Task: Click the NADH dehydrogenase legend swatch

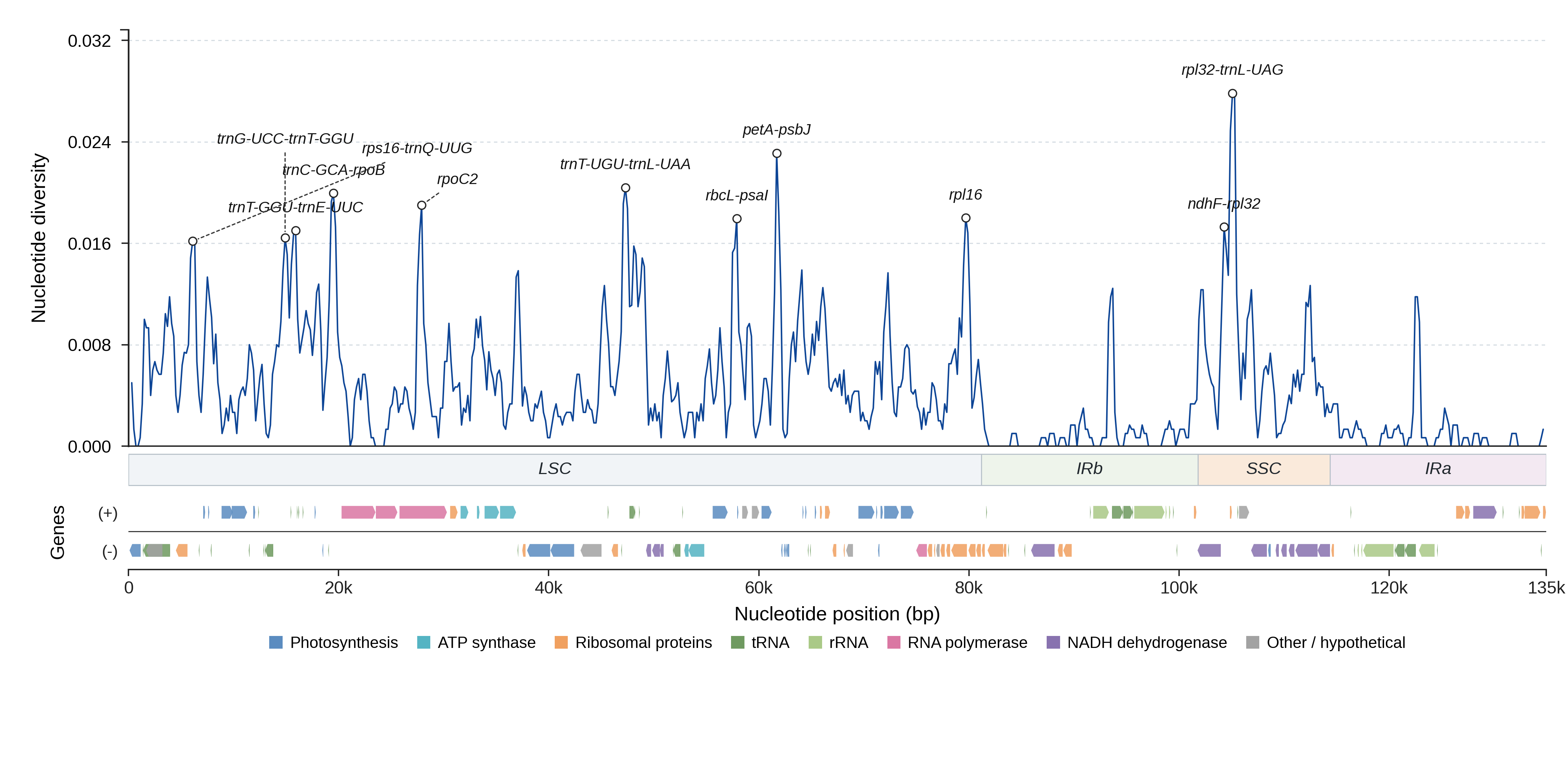Action: (x=1053, y=642)
